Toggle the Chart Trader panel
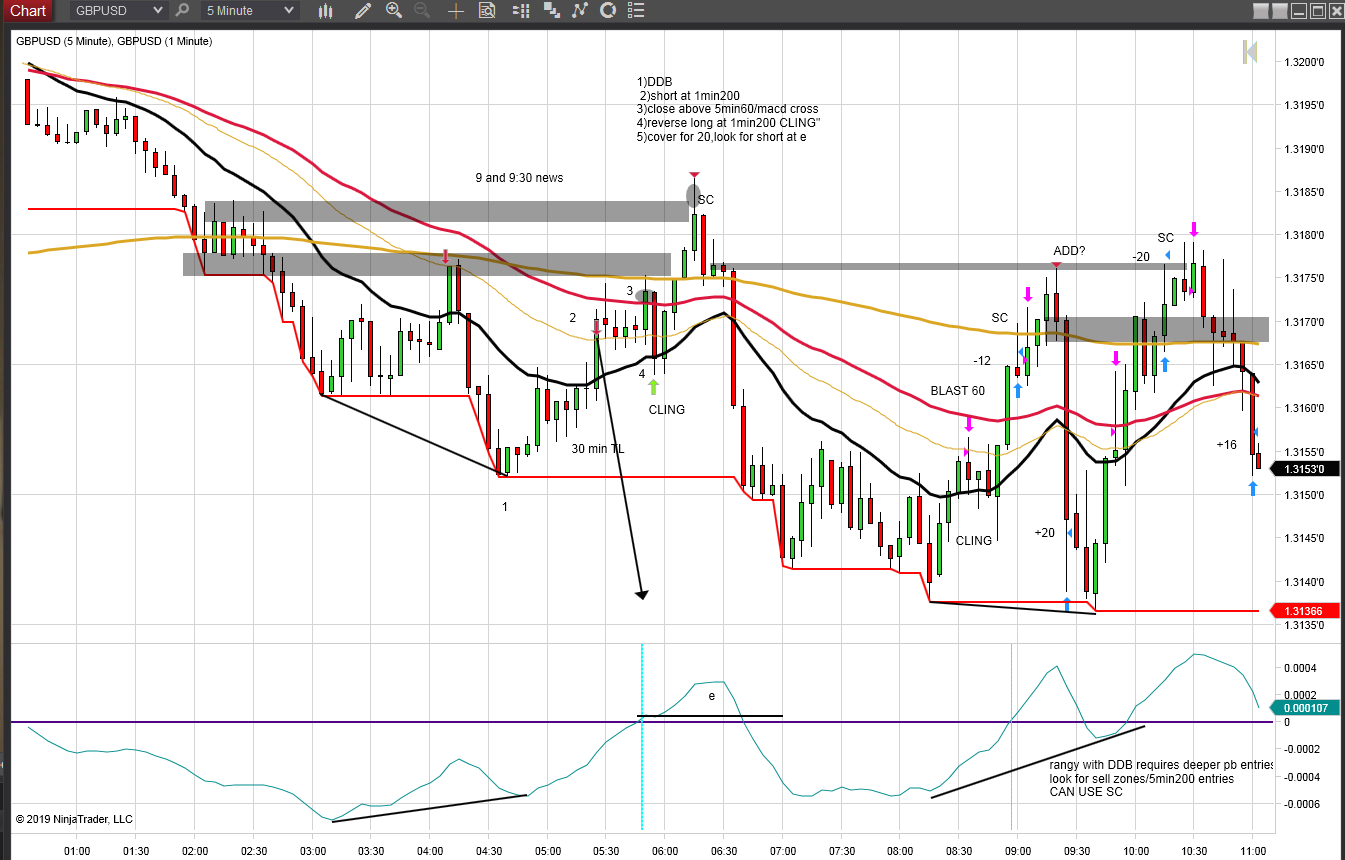This screenshot has width=1345, height=860. tap(520, 11)
